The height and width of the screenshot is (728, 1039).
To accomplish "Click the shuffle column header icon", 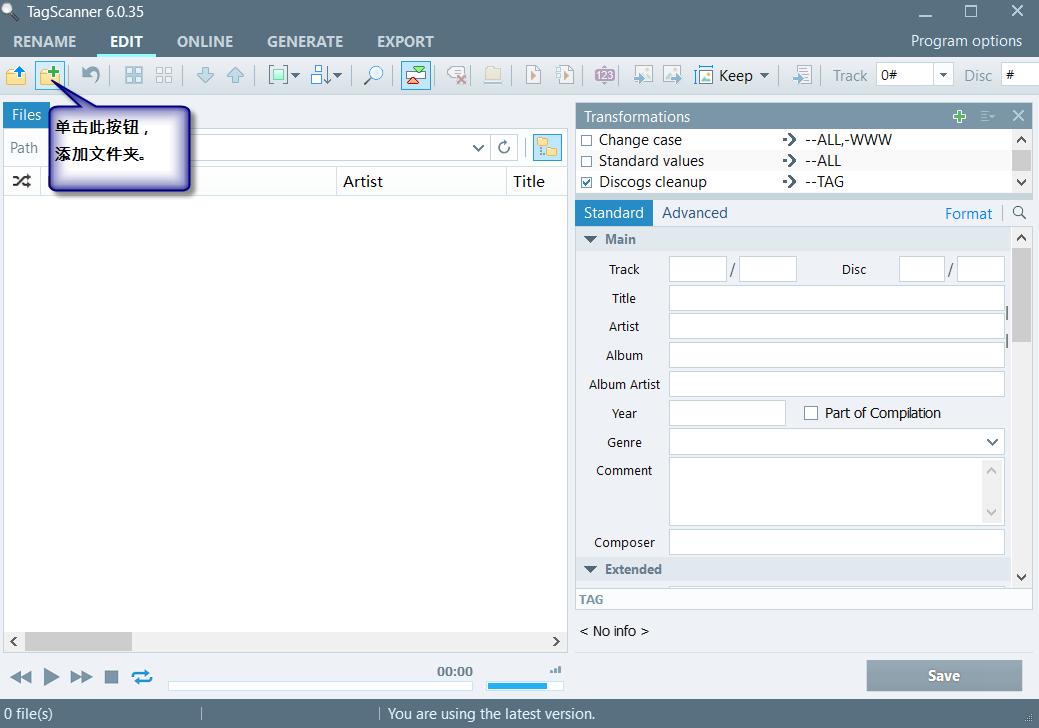I will pos(21,181).
